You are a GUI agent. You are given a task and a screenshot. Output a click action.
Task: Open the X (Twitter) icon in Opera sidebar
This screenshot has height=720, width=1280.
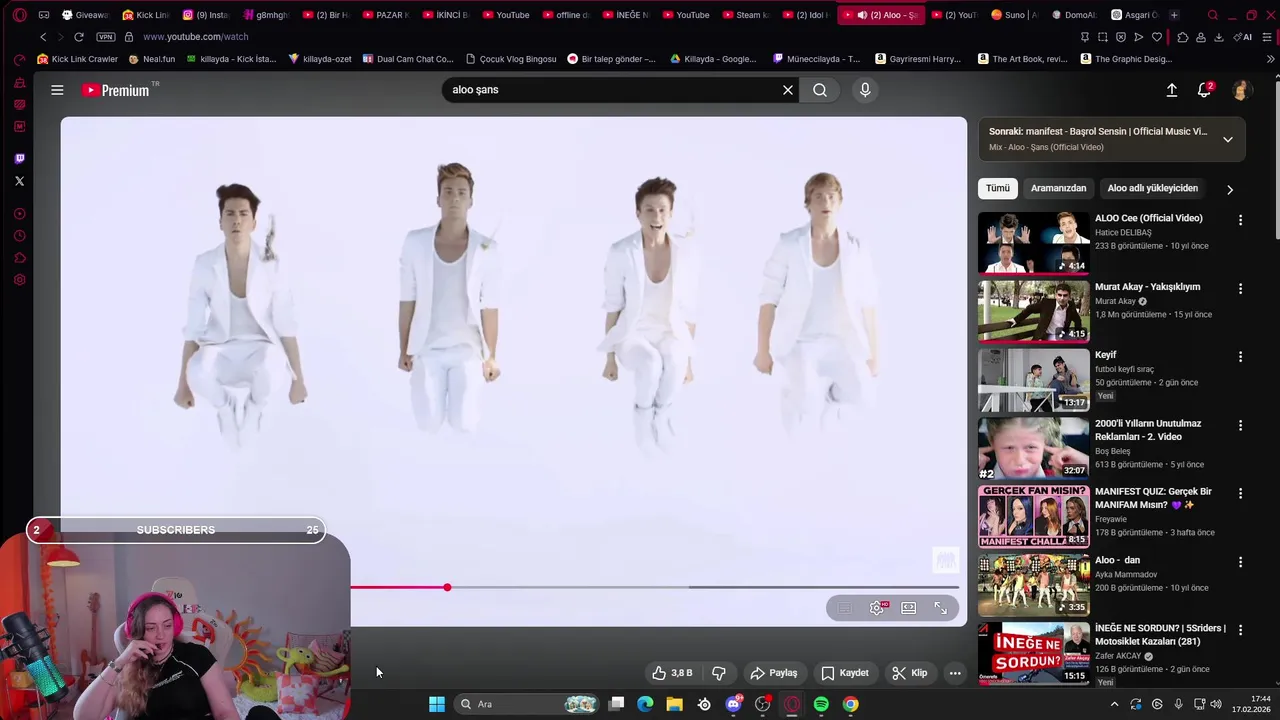point(19,181)
